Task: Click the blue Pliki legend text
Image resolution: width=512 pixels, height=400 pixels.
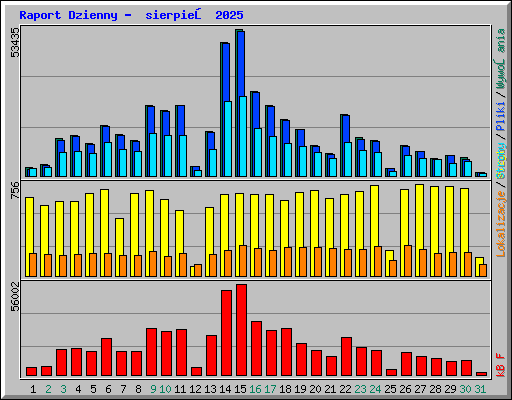Action: [501, 117]
